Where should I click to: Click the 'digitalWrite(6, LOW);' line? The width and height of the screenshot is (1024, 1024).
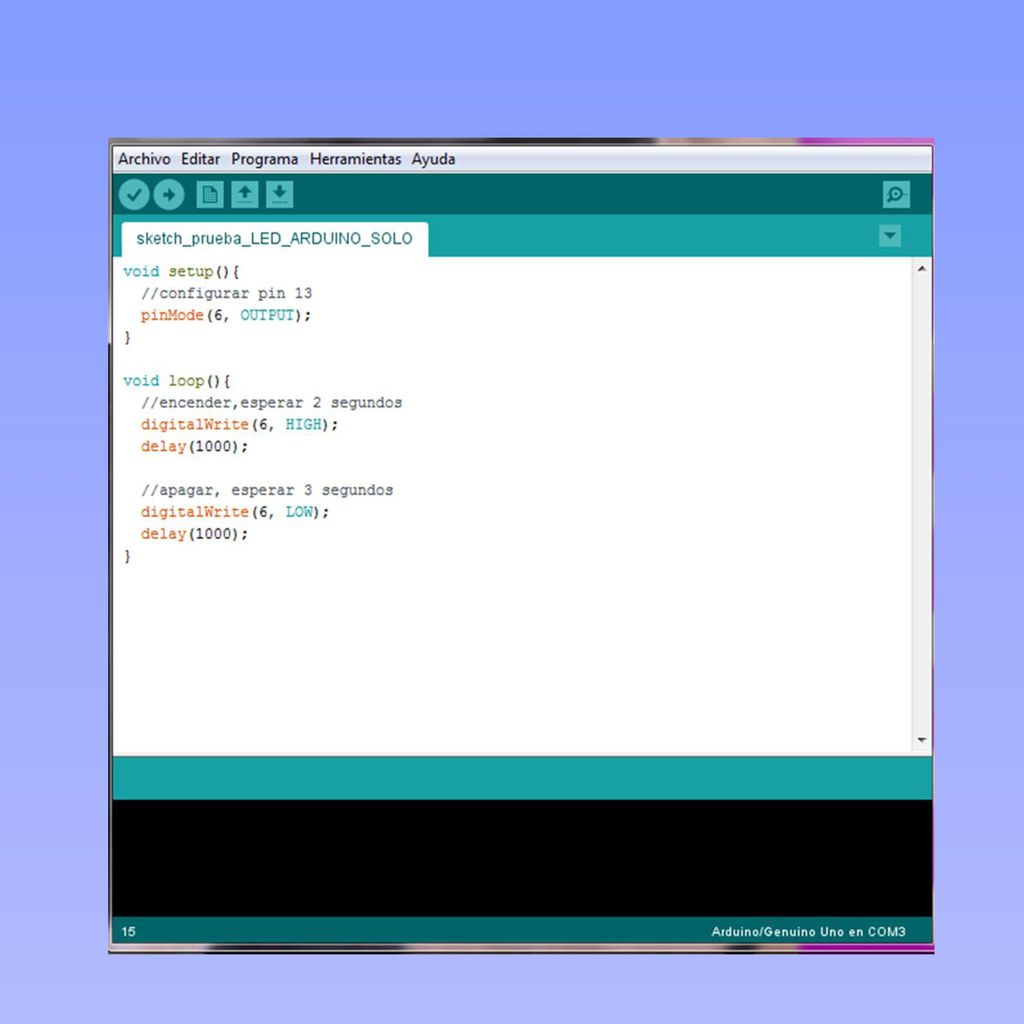[235, 512]
